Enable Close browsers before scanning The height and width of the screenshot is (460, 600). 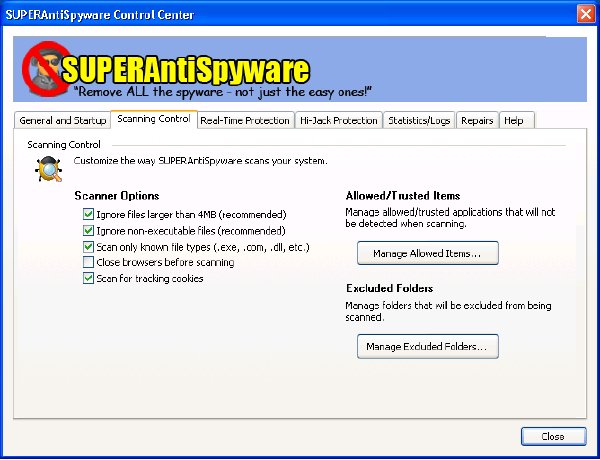pyautogui.click(x=88, y=262)
